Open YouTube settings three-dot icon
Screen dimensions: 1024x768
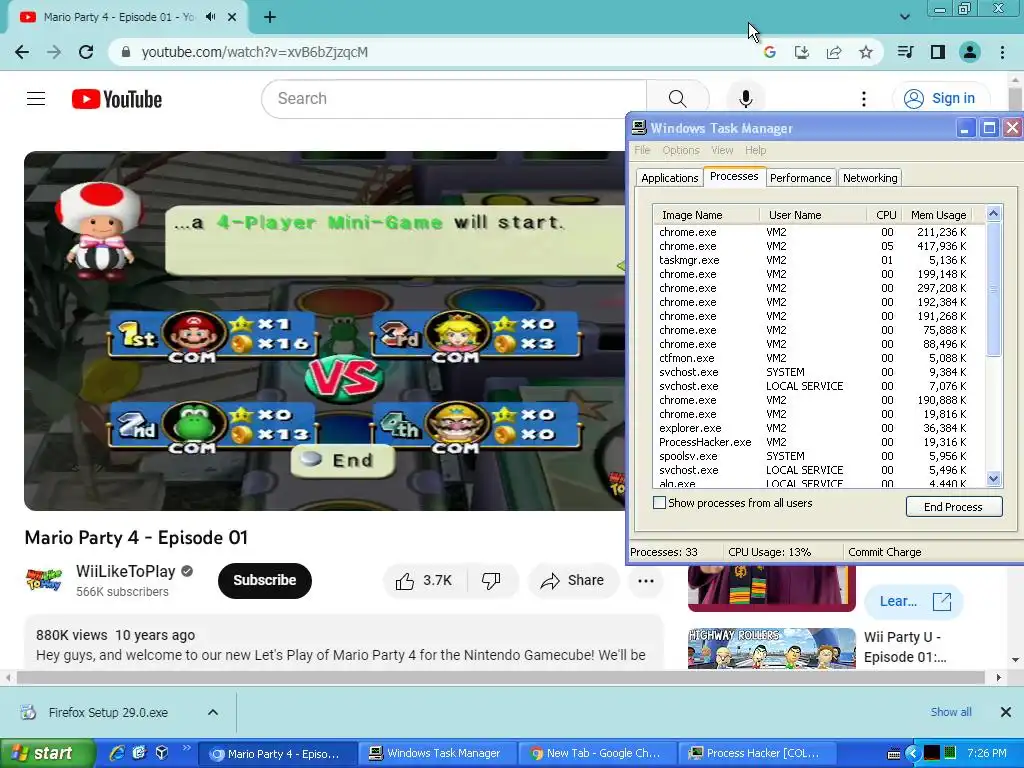tap(864, 99)
